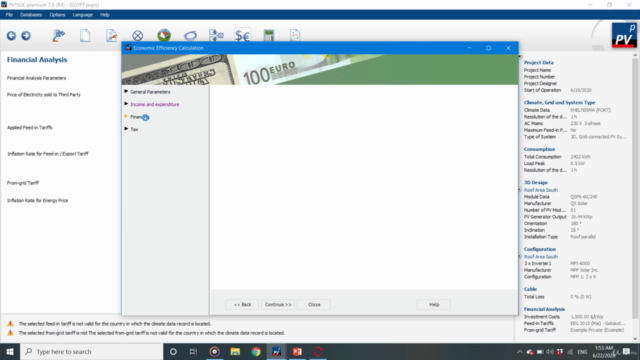Open the Windows Start menu
This screenshot has width=640, height=360.
[10, 351]
